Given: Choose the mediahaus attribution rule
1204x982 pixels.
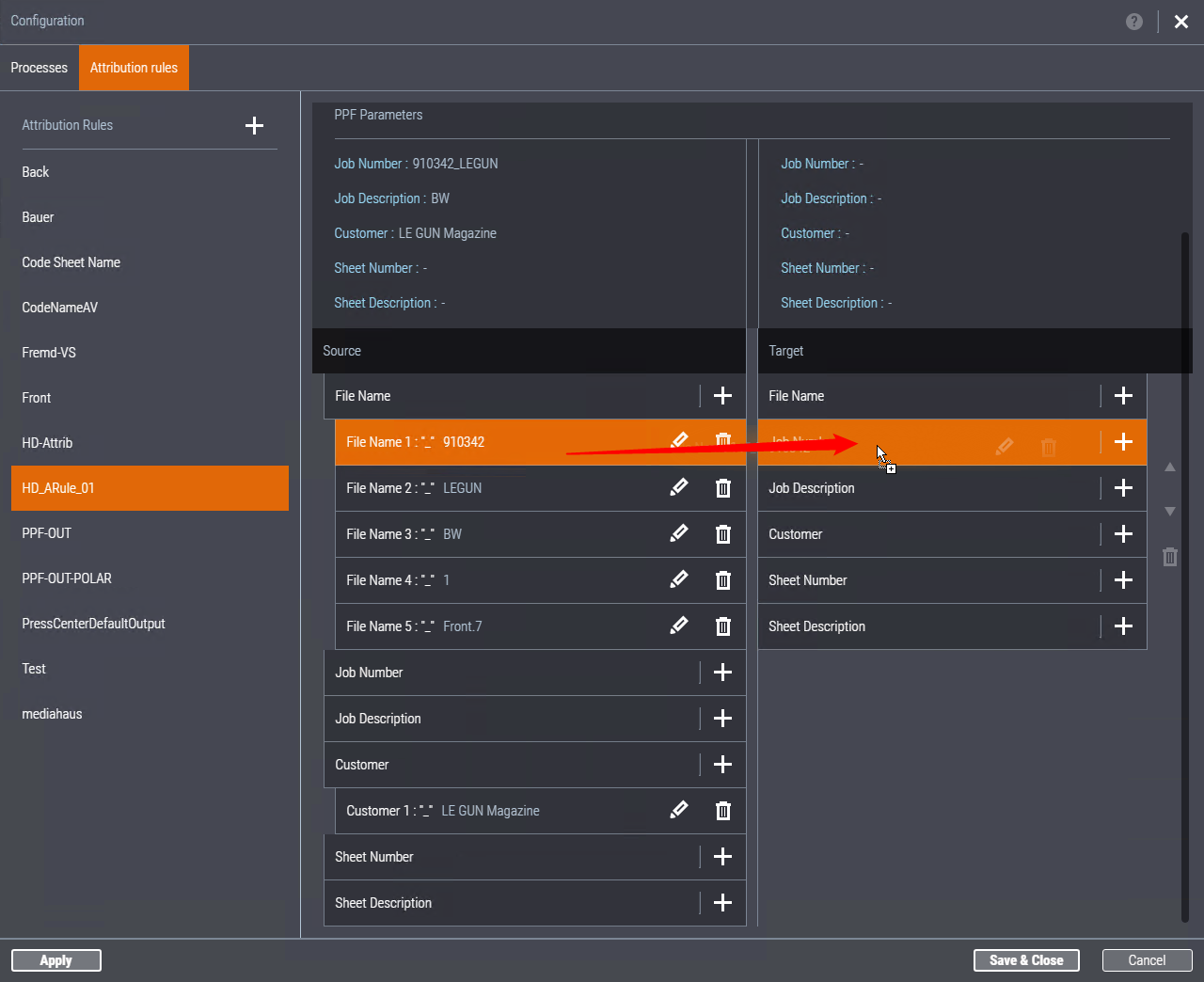Looking at the screenshot, I should [52, 714].
